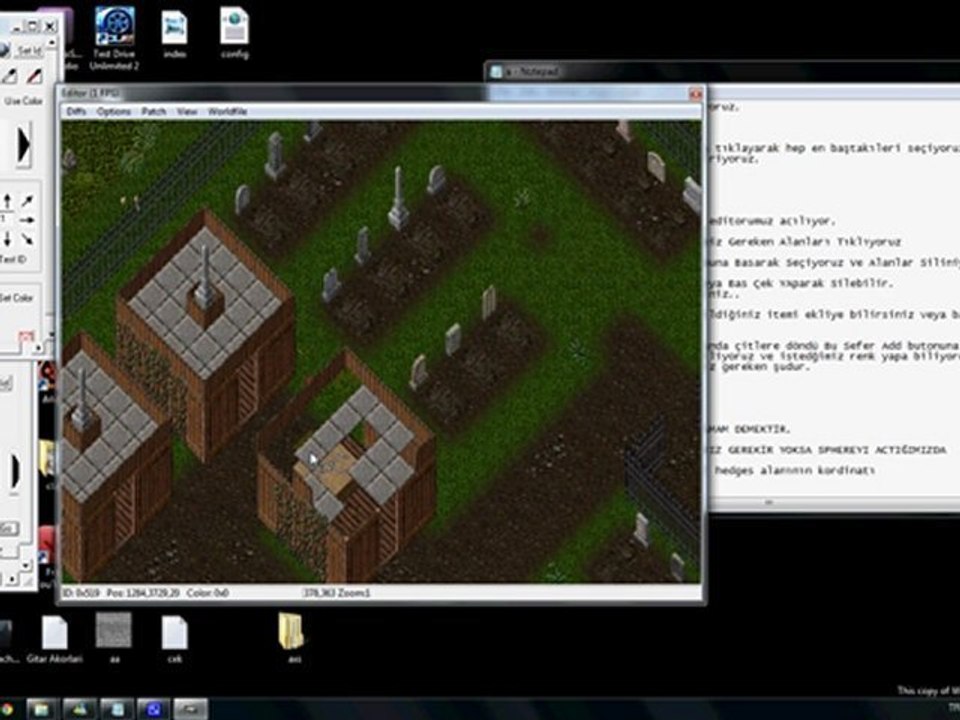Click the scroll-up arrow in tool panel
The width and height of the screenshot is (960, 720).
(x=51, y=43)
